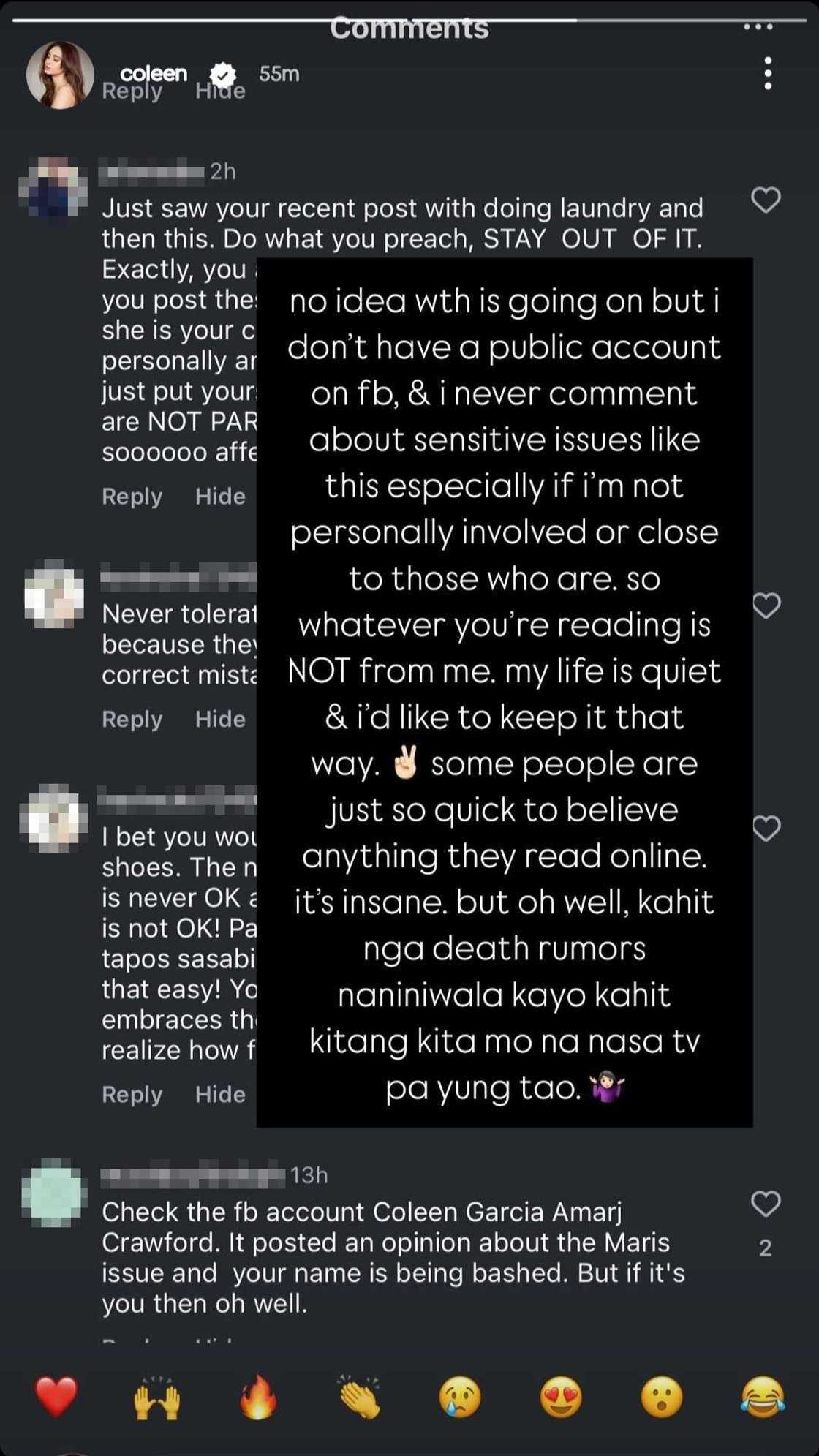Hide the 'Never tolerat' comment

tap(220, 720)
